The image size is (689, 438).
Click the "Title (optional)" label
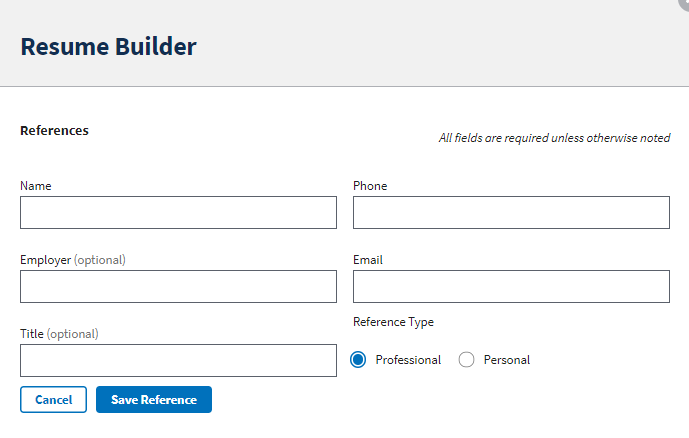click(59, 334)
